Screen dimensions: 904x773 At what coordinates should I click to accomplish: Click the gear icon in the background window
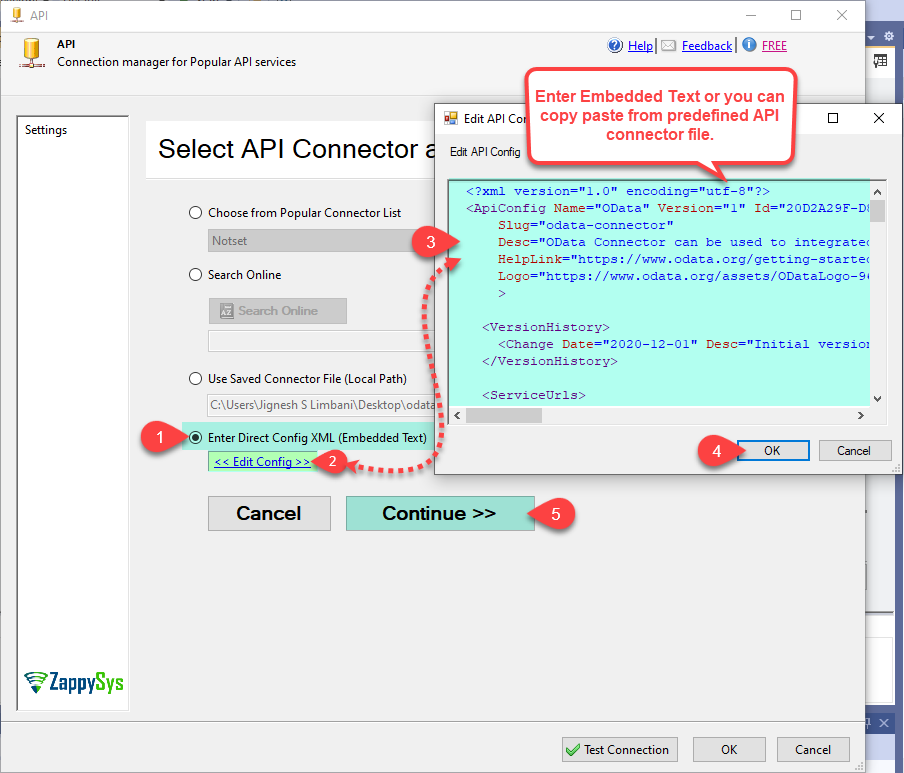(889, 36)
